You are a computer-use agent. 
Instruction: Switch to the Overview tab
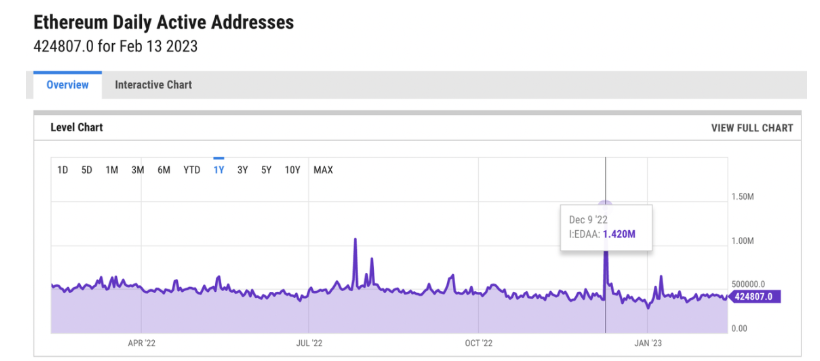pyautogui.click(x=67, y=85)
